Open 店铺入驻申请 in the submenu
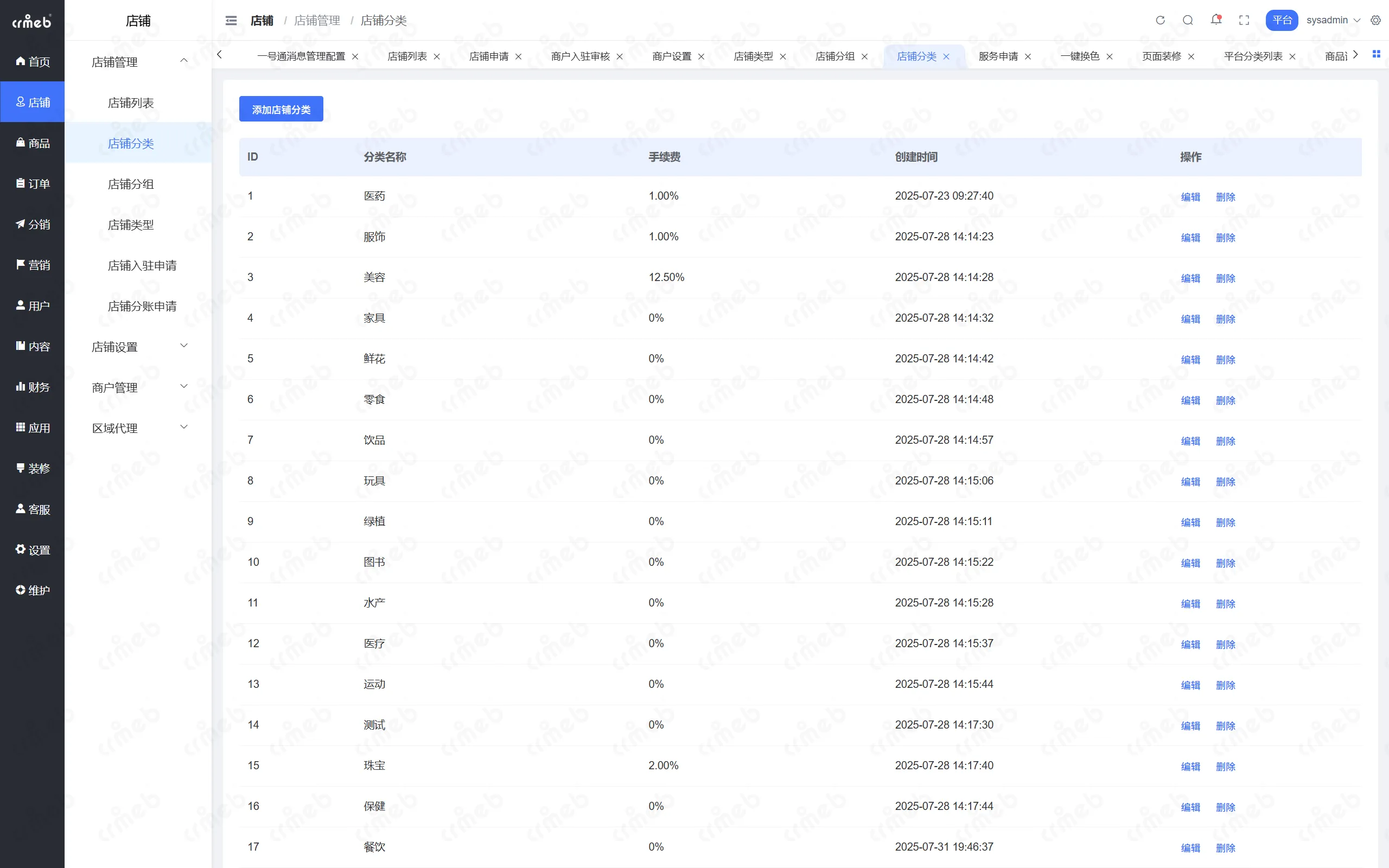This screenshot has height=868, width=1389. click(x=138, y=265)
